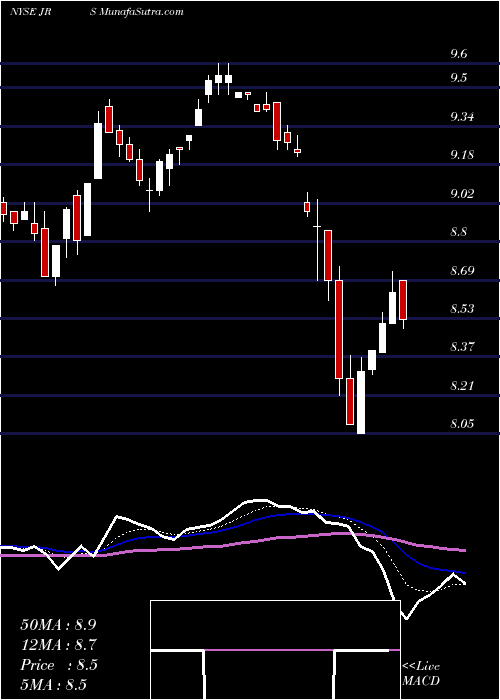Click the 8.37 price axis label

point(462,347)
